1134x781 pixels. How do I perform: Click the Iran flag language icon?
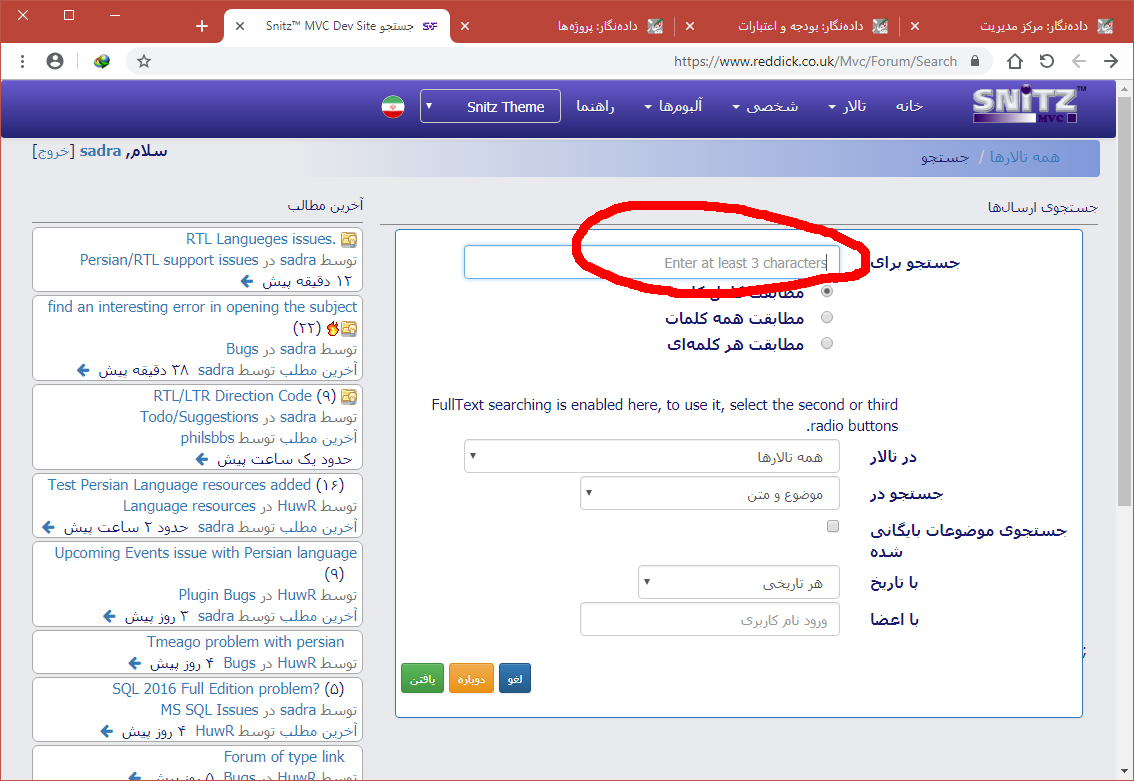tap(392, 107)
